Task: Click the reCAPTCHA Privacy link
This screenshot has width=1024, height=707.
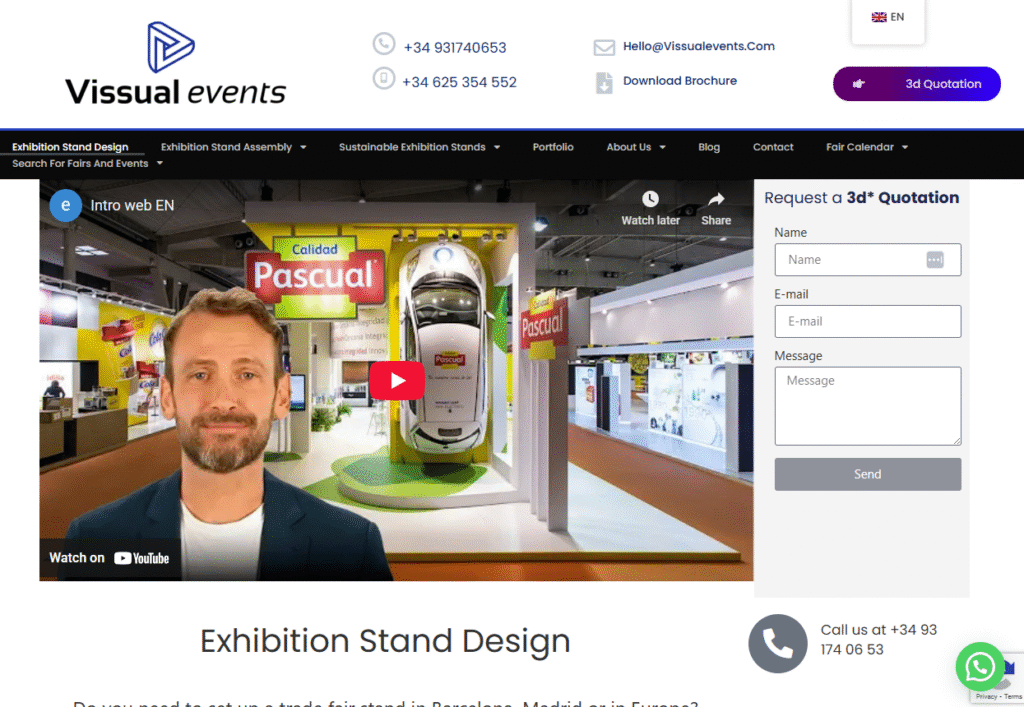Action: 986,697
